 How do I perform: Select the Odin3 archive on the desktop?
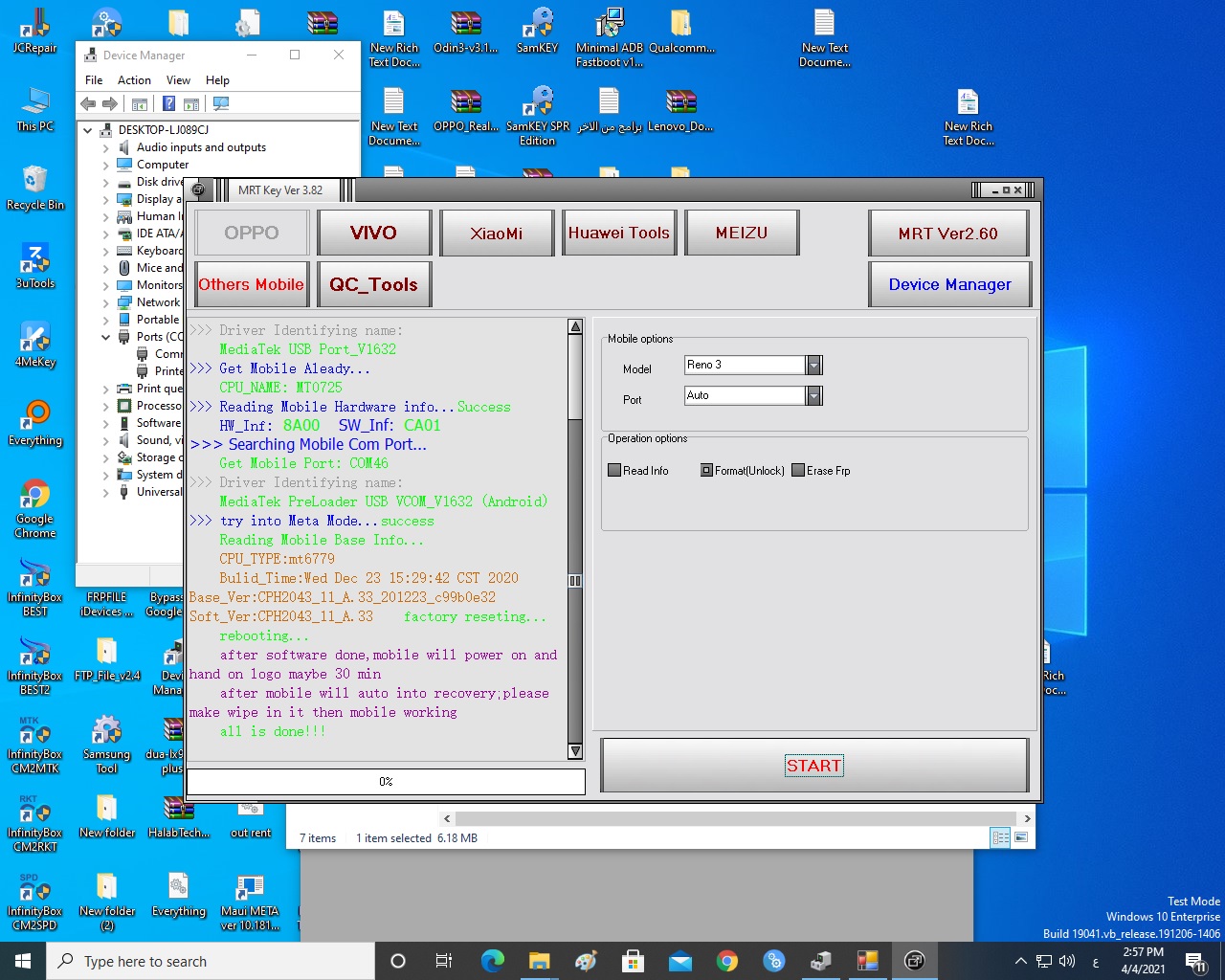click(466, 31)
